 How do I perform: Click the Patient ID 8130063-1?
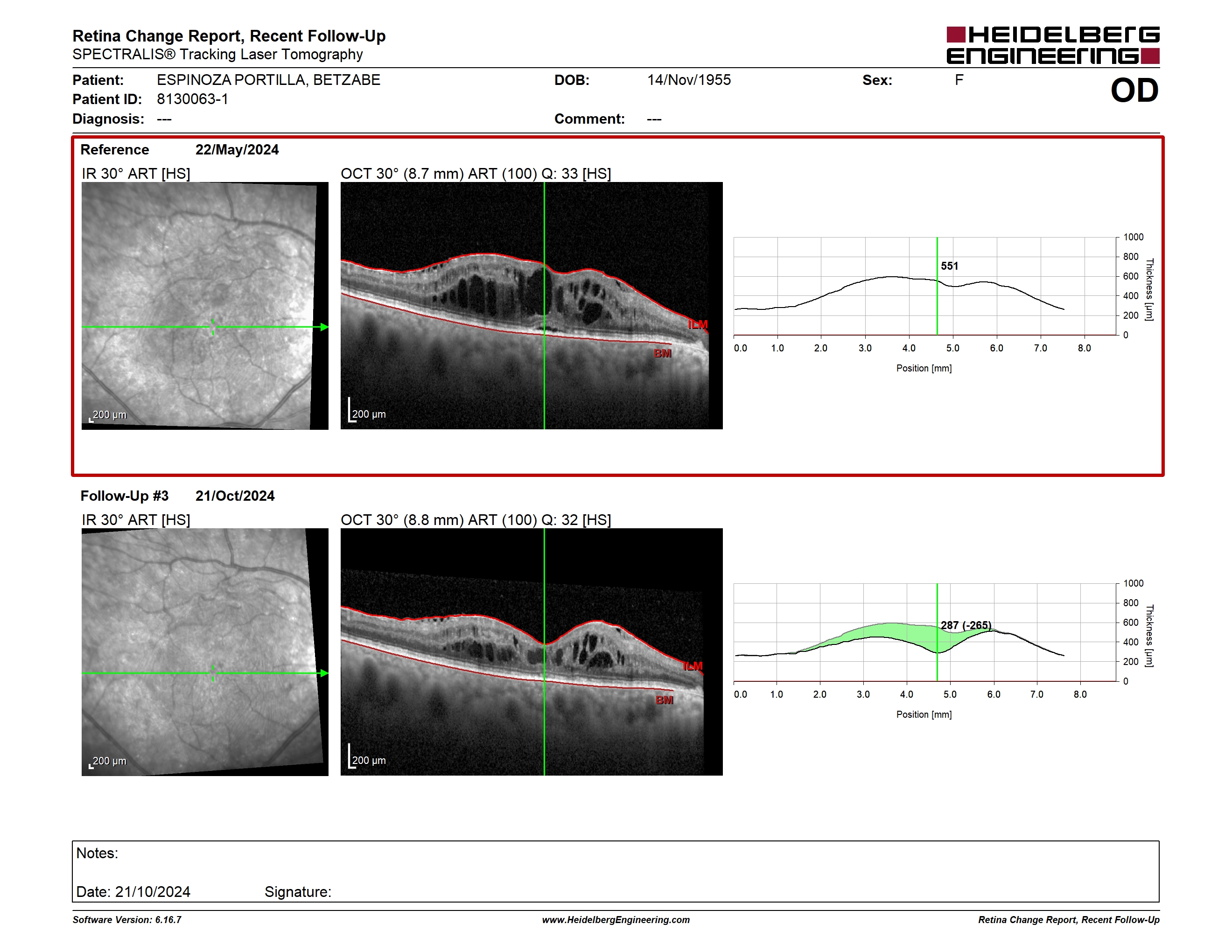pos(192,99)
